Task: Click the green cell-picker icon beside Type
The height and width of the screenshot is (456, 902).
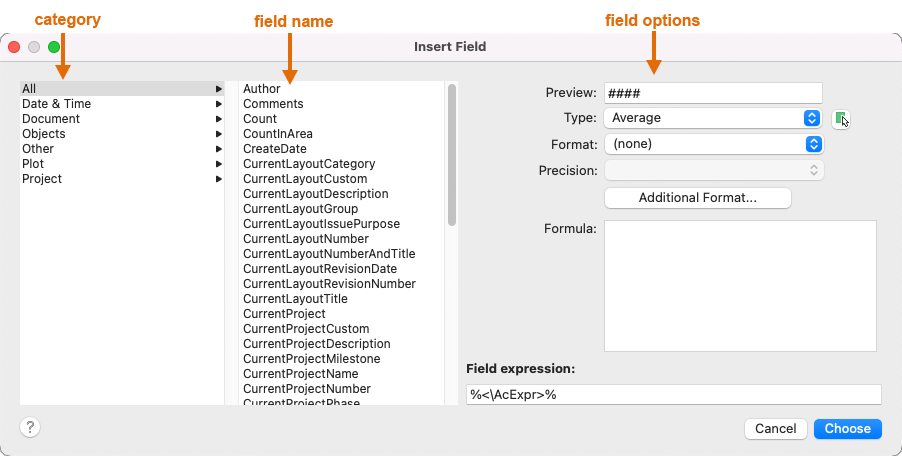Action: point(841,119)
